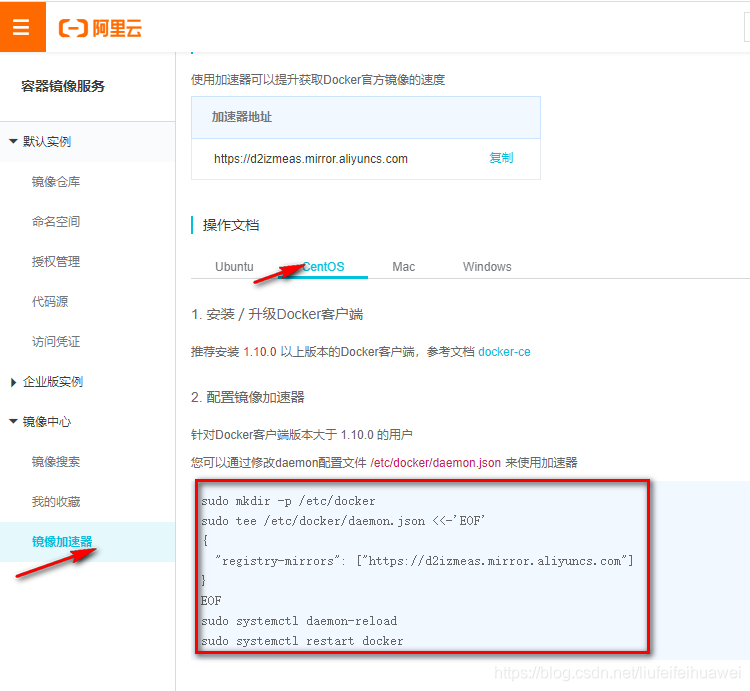Open 我的收藏 in sidebar
Screen dimensions: 750x691
(56, 502)
